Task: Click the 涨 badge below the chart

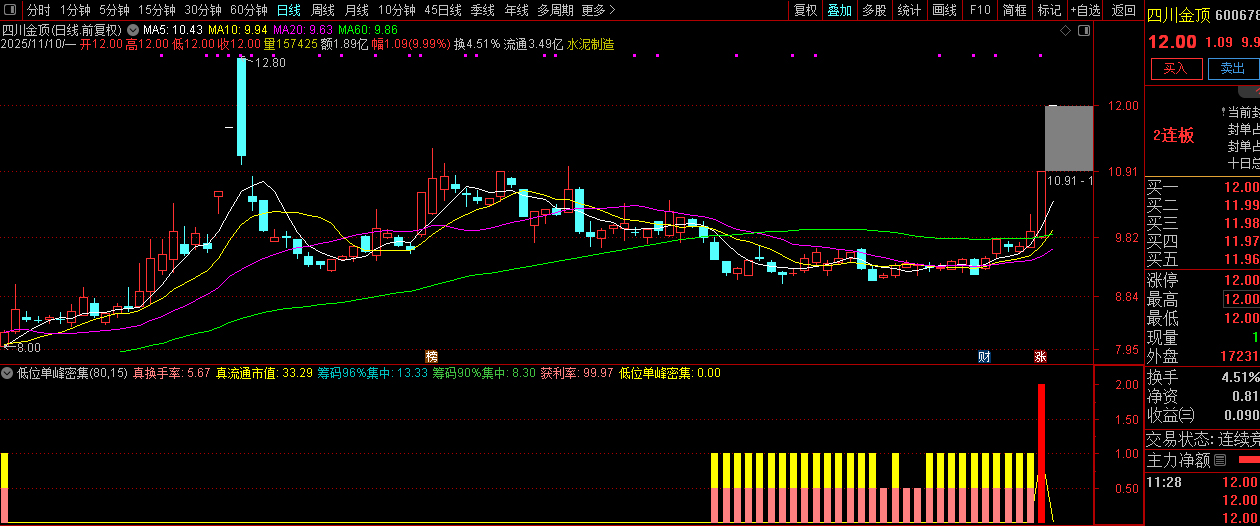Action: click(x=1040, y=356)
